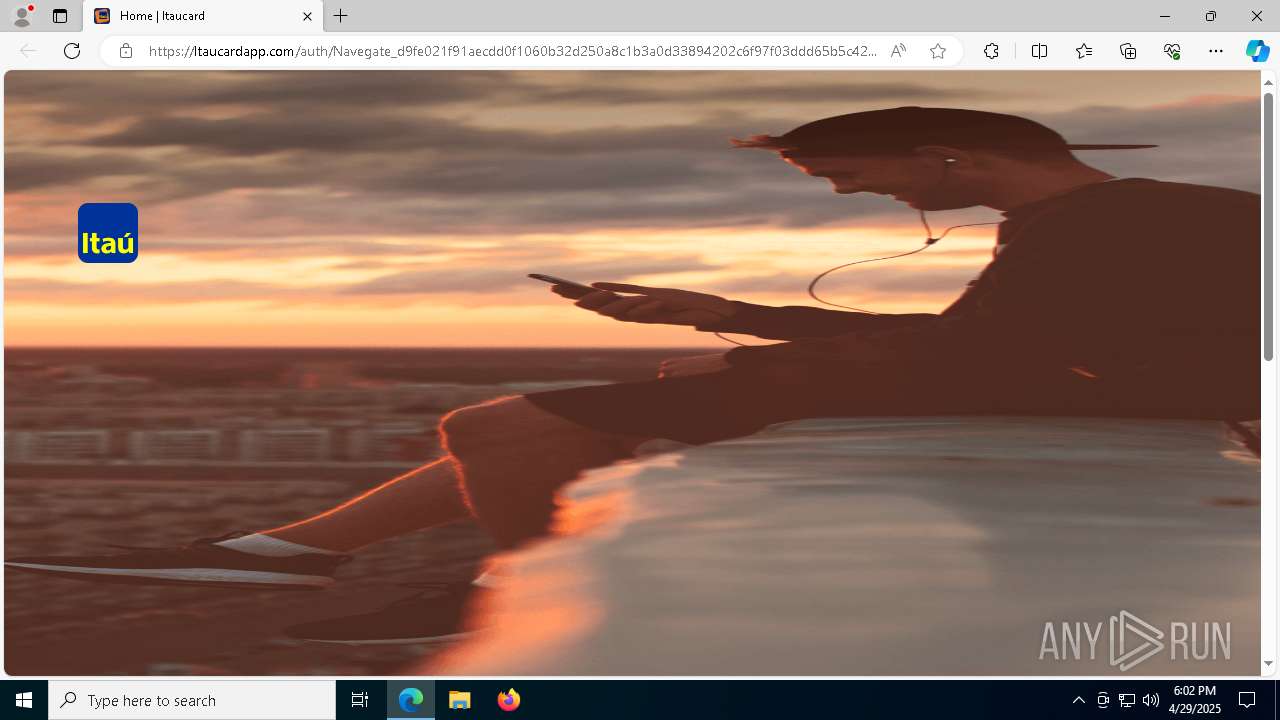Viewport: 1280px width, 720px height.
Task: Restore down the browser window
Action: (1211, 16)
